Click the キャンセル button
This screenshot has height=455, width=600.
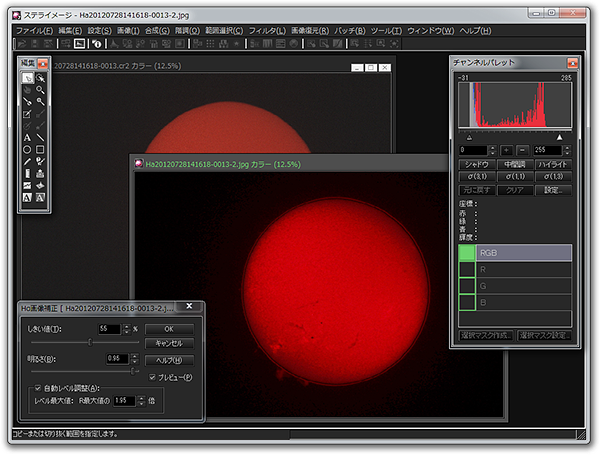[169, 343]
